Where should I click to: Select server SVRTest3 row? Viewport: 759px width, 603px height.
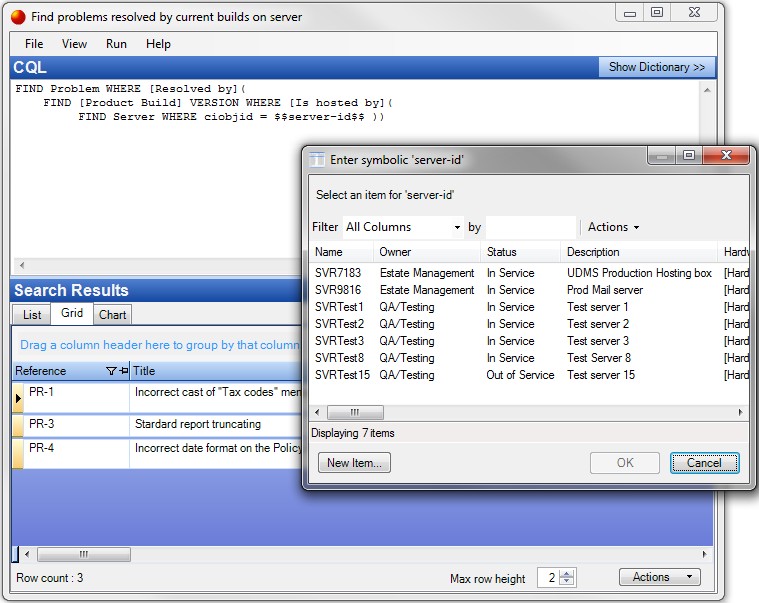coord(529,341)
